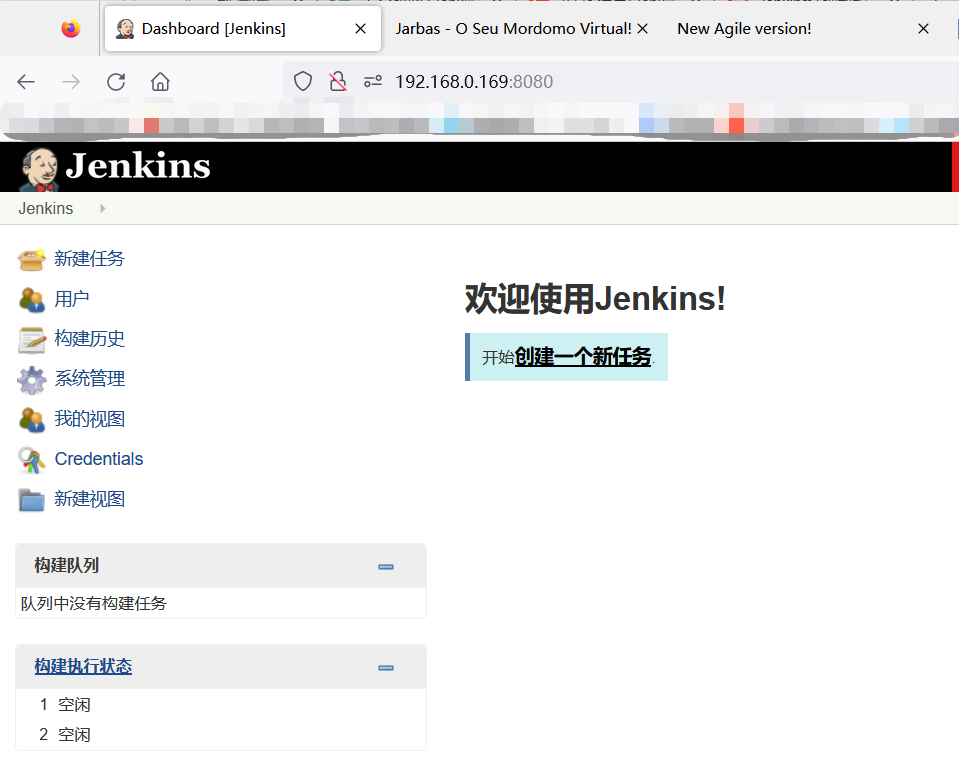Close the New Agile version! tab
This screenshot has height=775, width=959.
[924, 29]
